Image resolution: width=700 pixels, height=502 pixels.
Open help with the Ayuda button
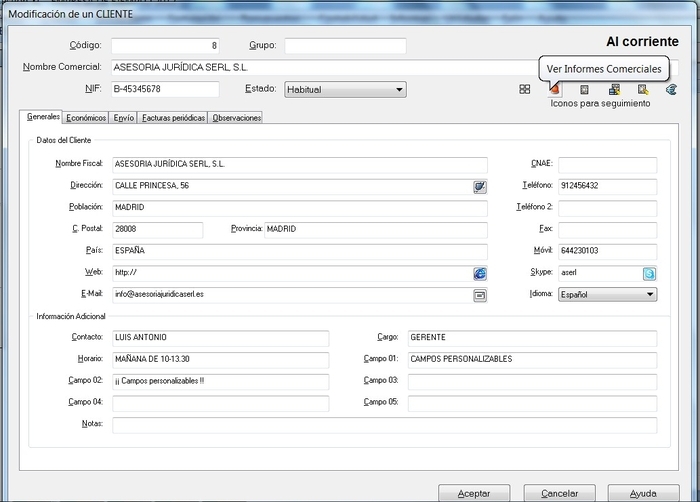click(643, 493)
